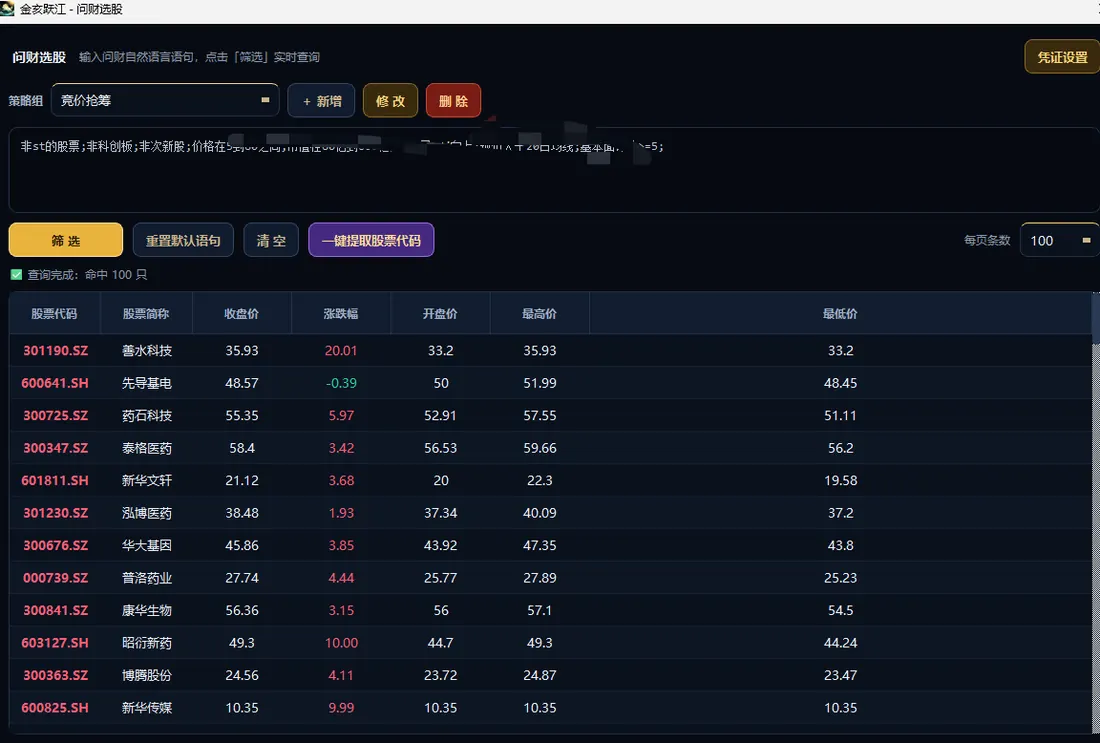The image size is (1100, 743).
Task: Click into the query statement text box
Action: tap(554, 170)
